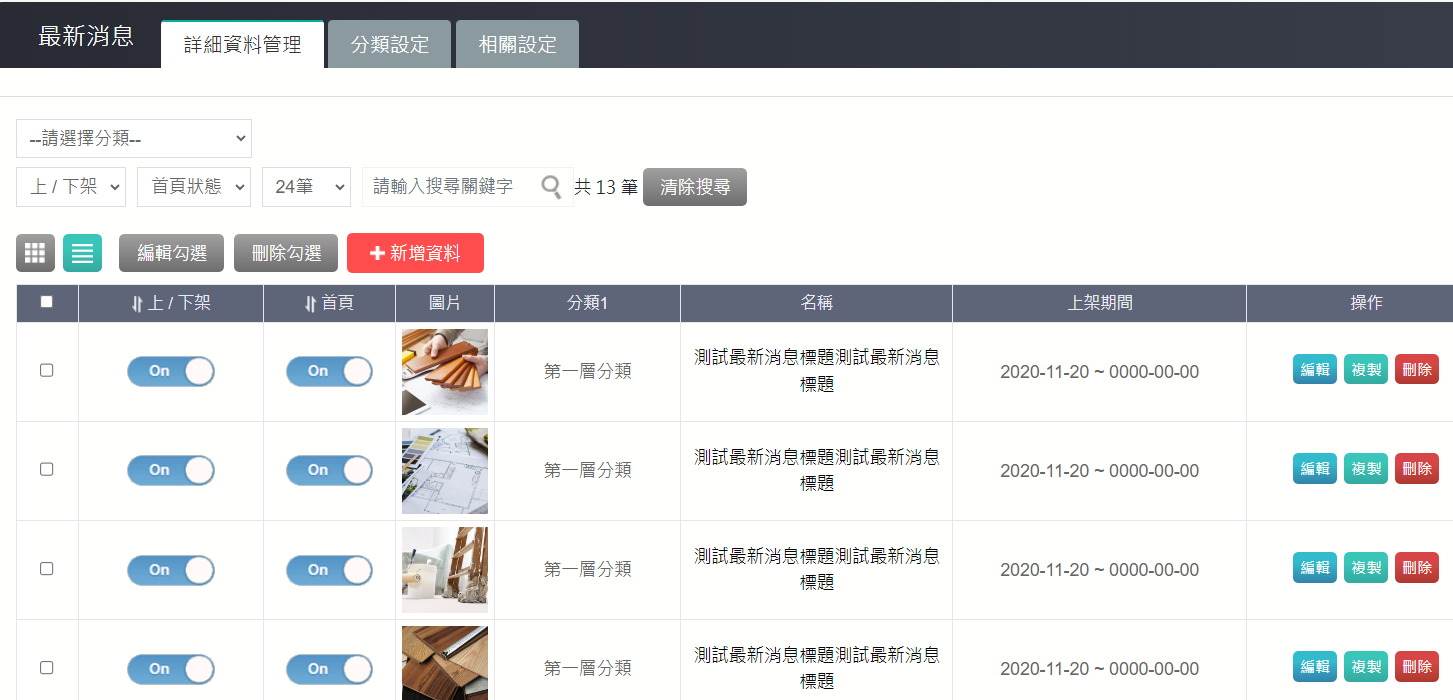Check the row with wood flooring thumbnail
This screenshot has height=700, width=1453.
click(46, 667)
